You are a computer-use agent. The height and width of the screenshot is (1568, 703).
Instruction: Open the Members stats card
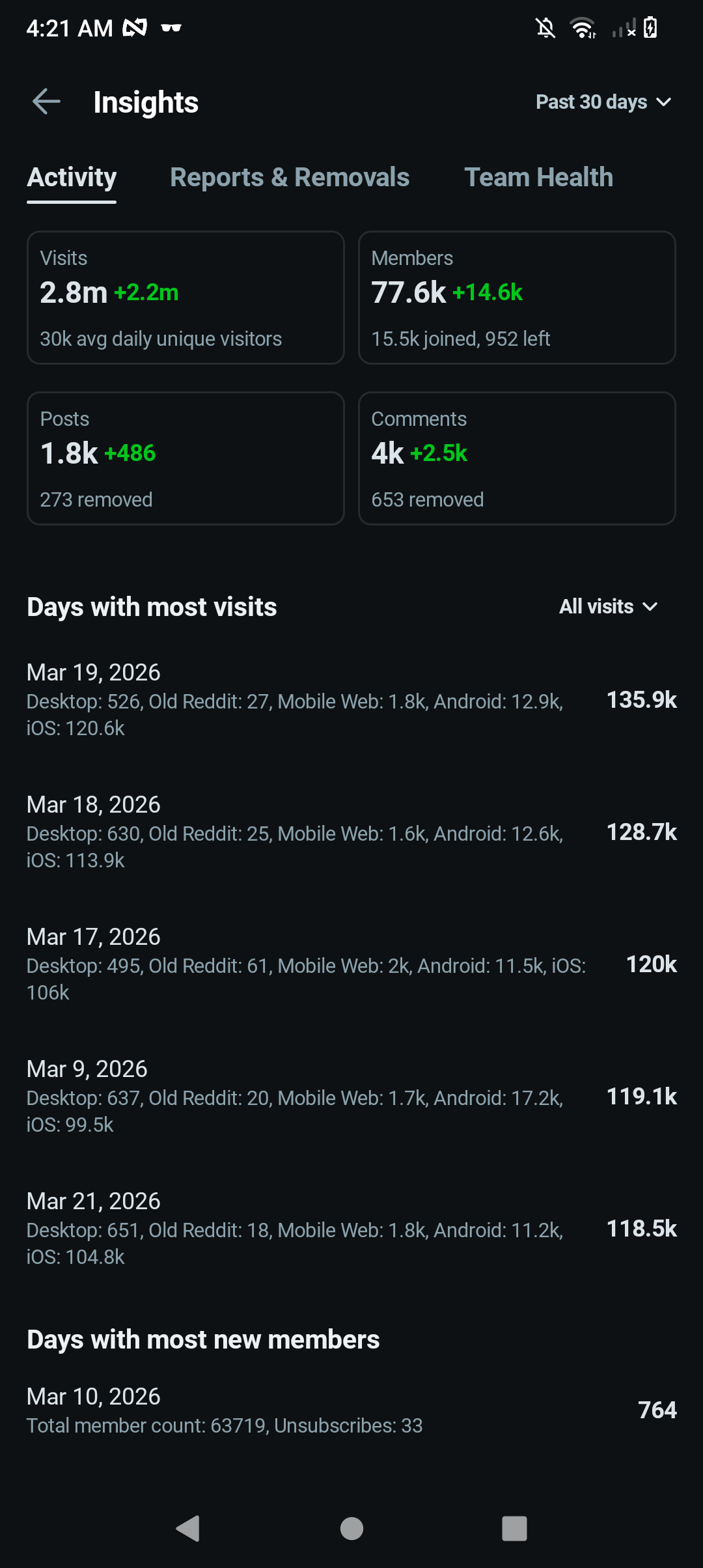(x=517, y=298)
